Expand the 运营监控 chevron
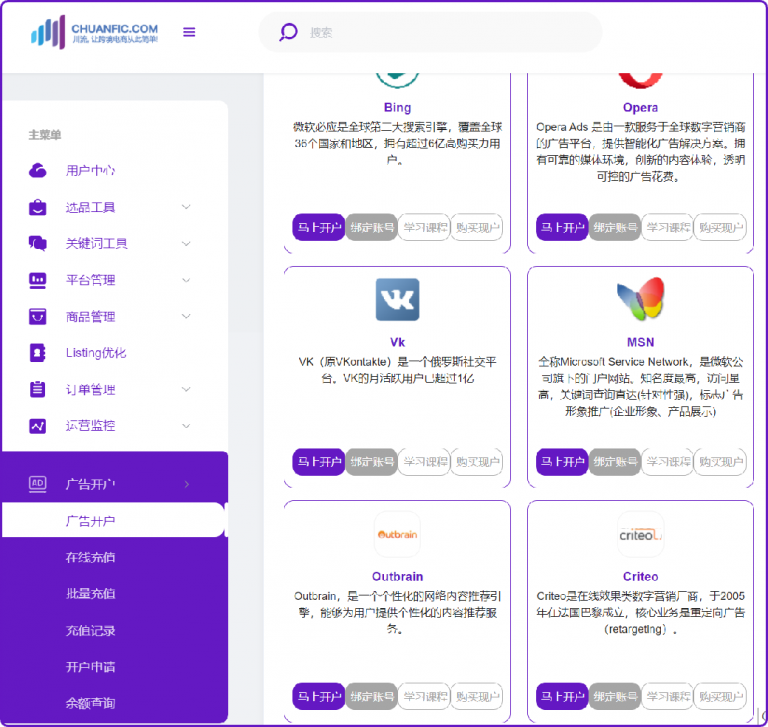 pyautogui.click(x=186, y=426)
